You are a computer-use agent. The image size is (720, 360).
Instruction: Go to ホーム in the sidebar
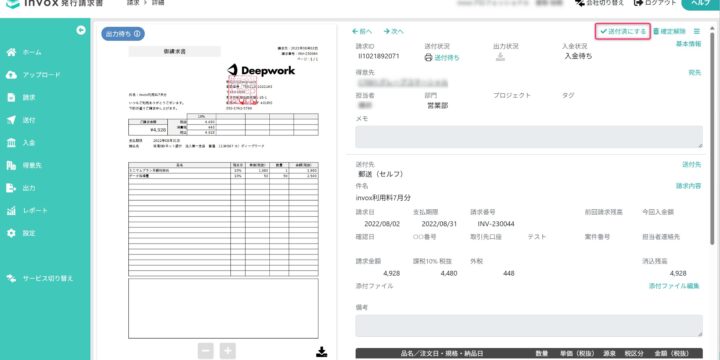coord(25,52)
